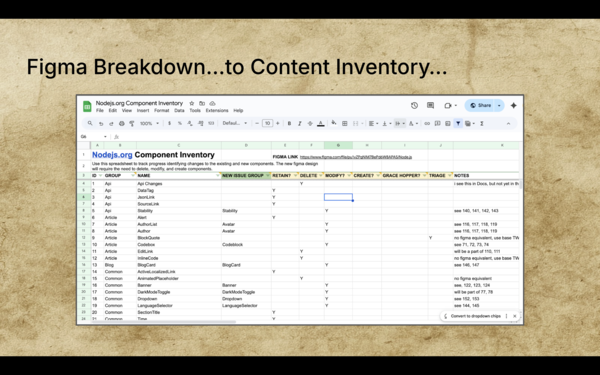Open the Insert menu
Image resolution: width=600 pixels, height=375 pixels.
click(143, 111)
